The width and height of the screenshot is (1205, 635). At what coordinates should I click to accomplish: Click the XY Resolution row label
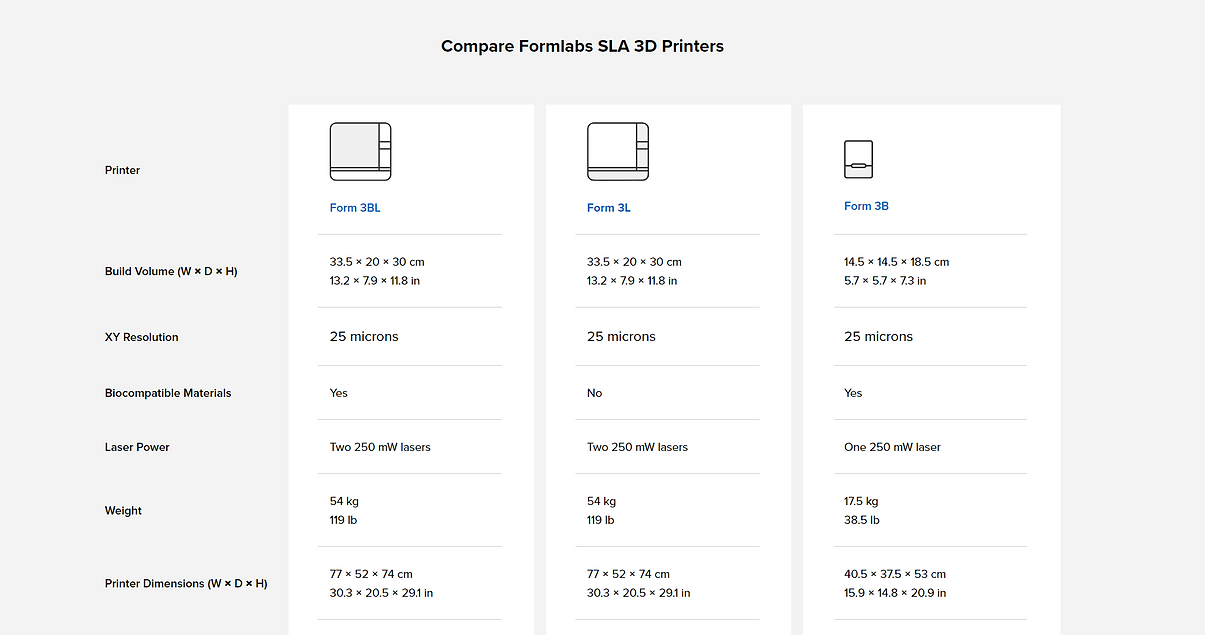pyautogui.click(x=141, y=337)
